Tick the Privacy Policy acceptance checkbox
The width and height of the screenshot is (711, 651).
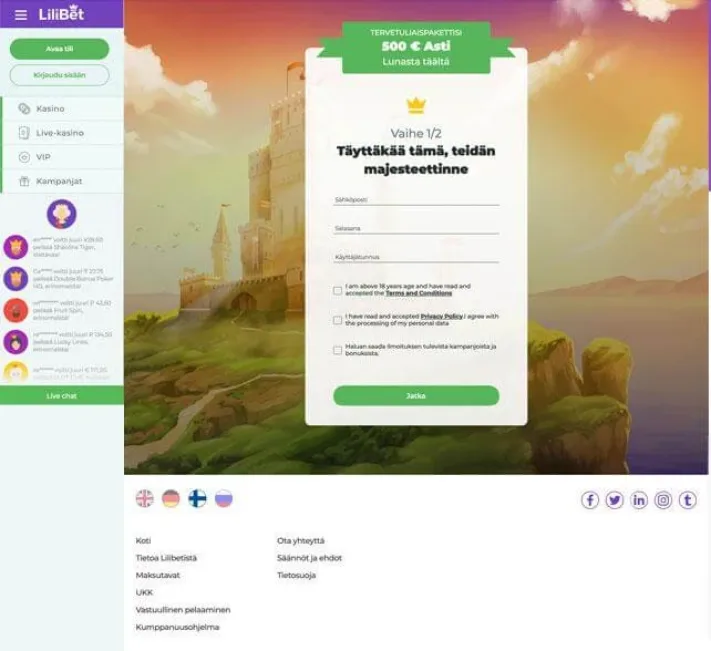[337, 320]
